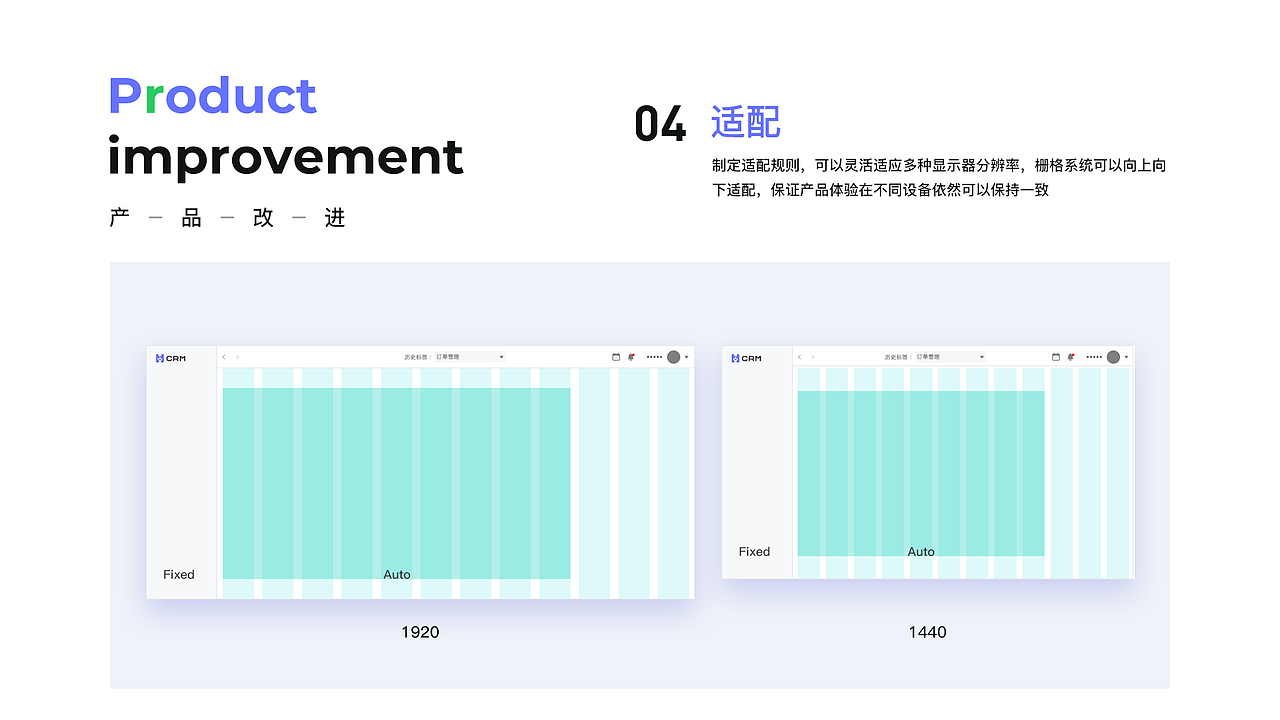The width and height of the screenshot is (1280, 720).
Task: Click the 'improvement' heading text
Action: coord(286,156)
